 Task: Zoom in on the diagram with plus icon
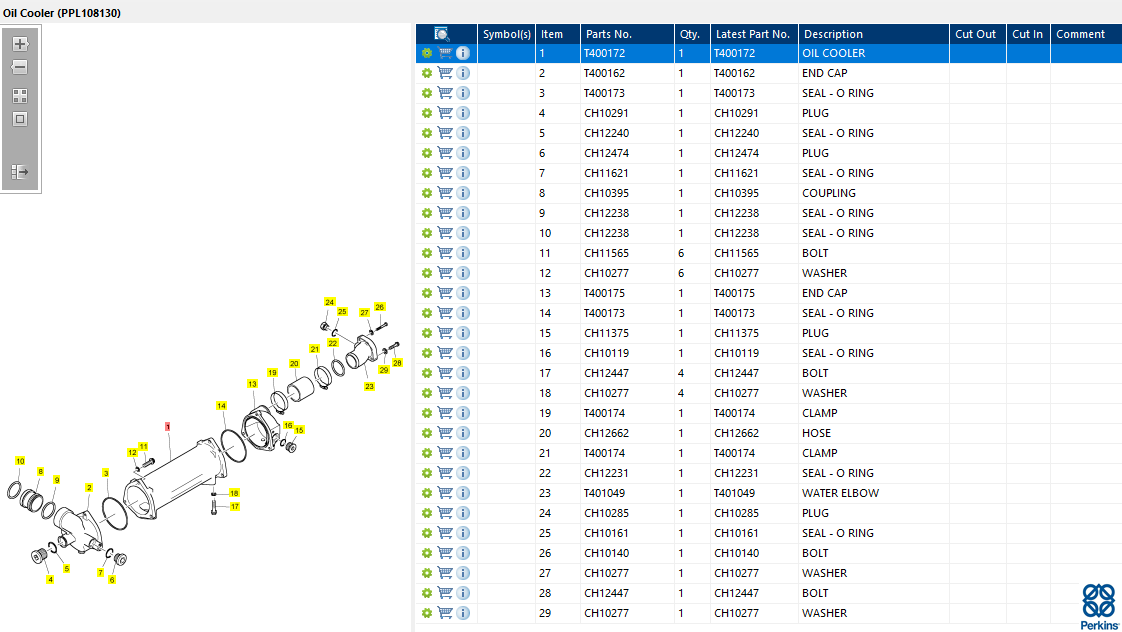(20, 44)
